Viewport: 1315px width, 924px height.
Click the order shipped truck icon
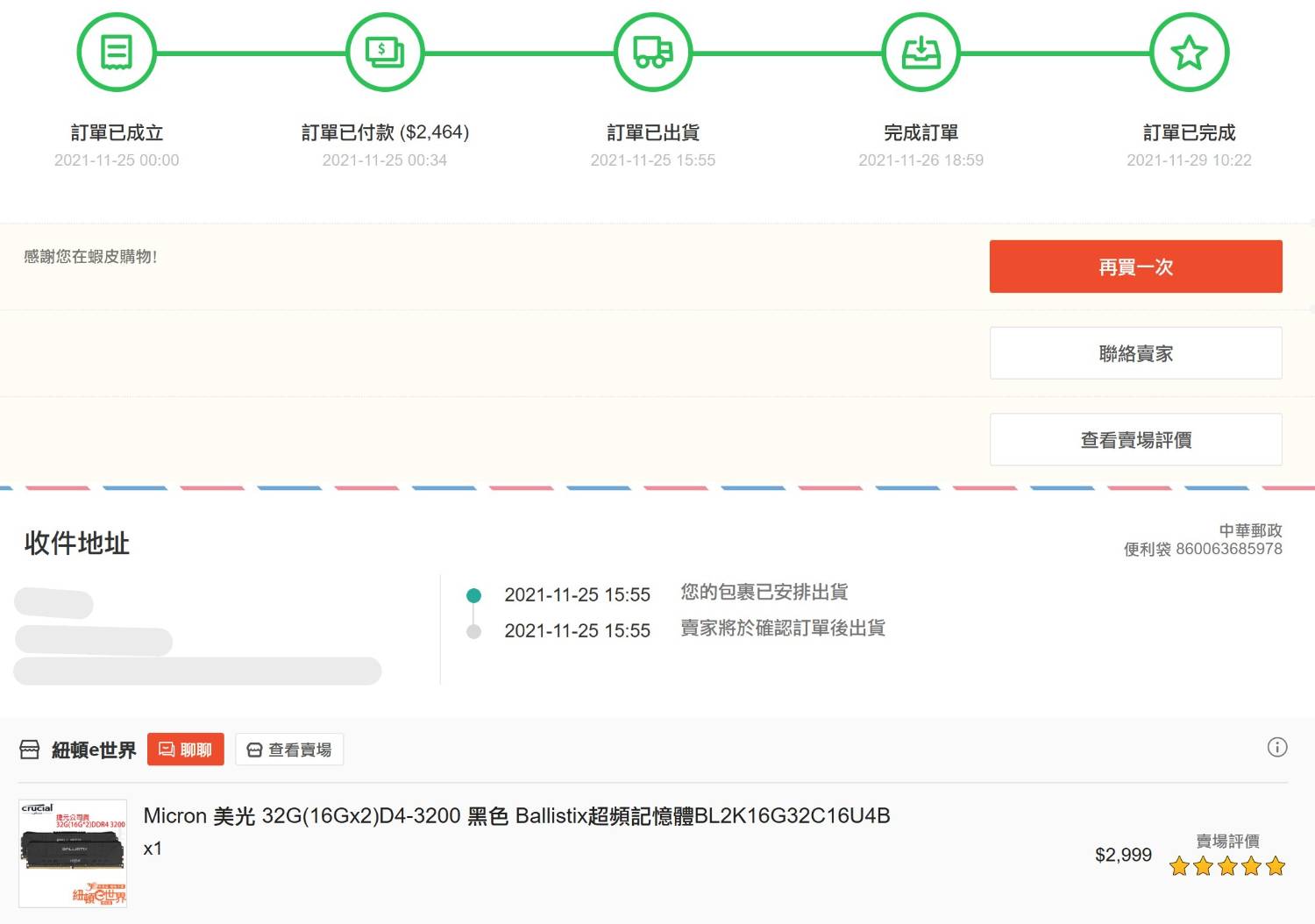pyautogui.click(x=653, y=53)
